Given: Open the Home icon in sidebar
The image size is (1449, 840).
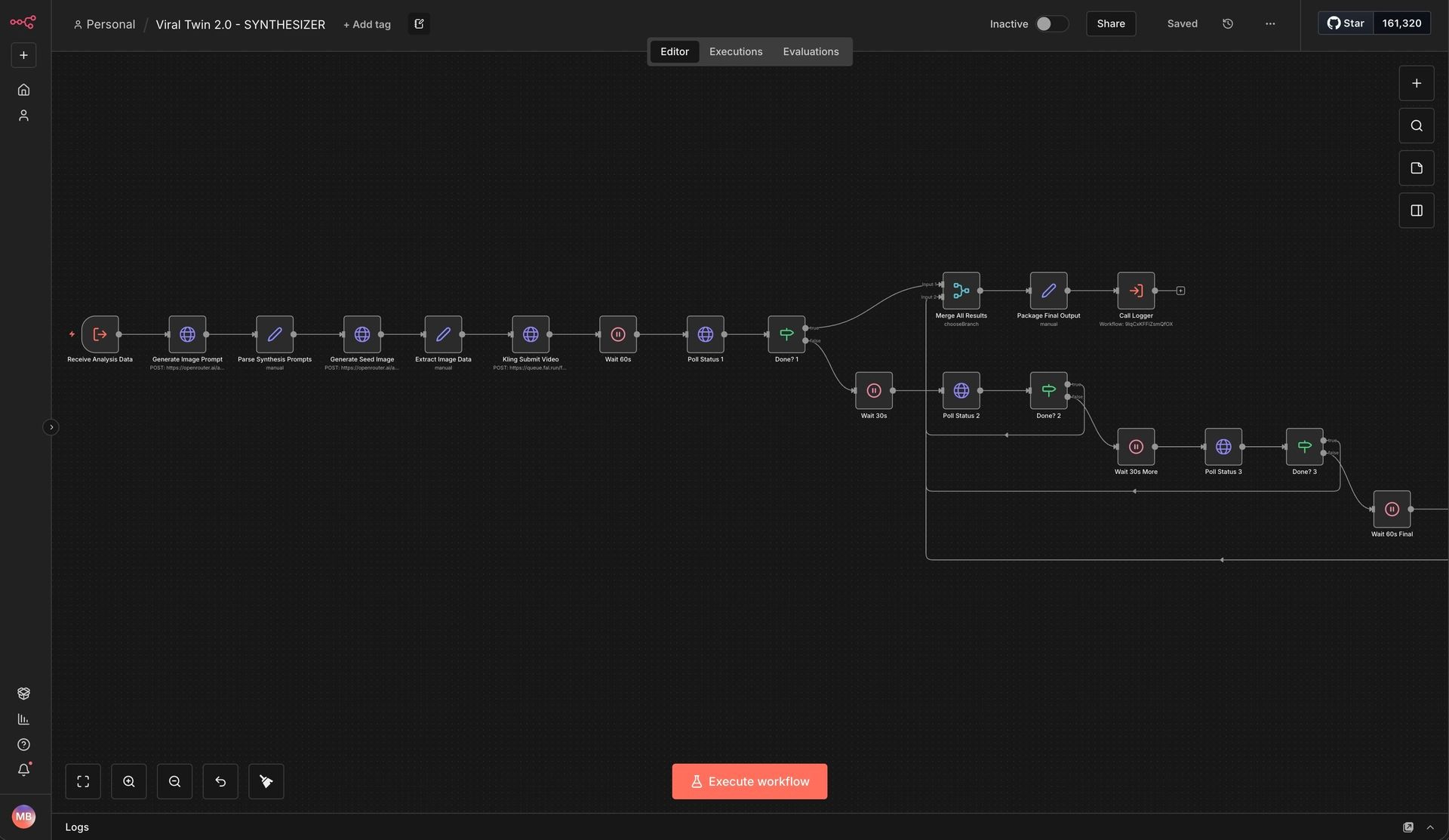Looking at the screenshot, I should tap(23, 90).
